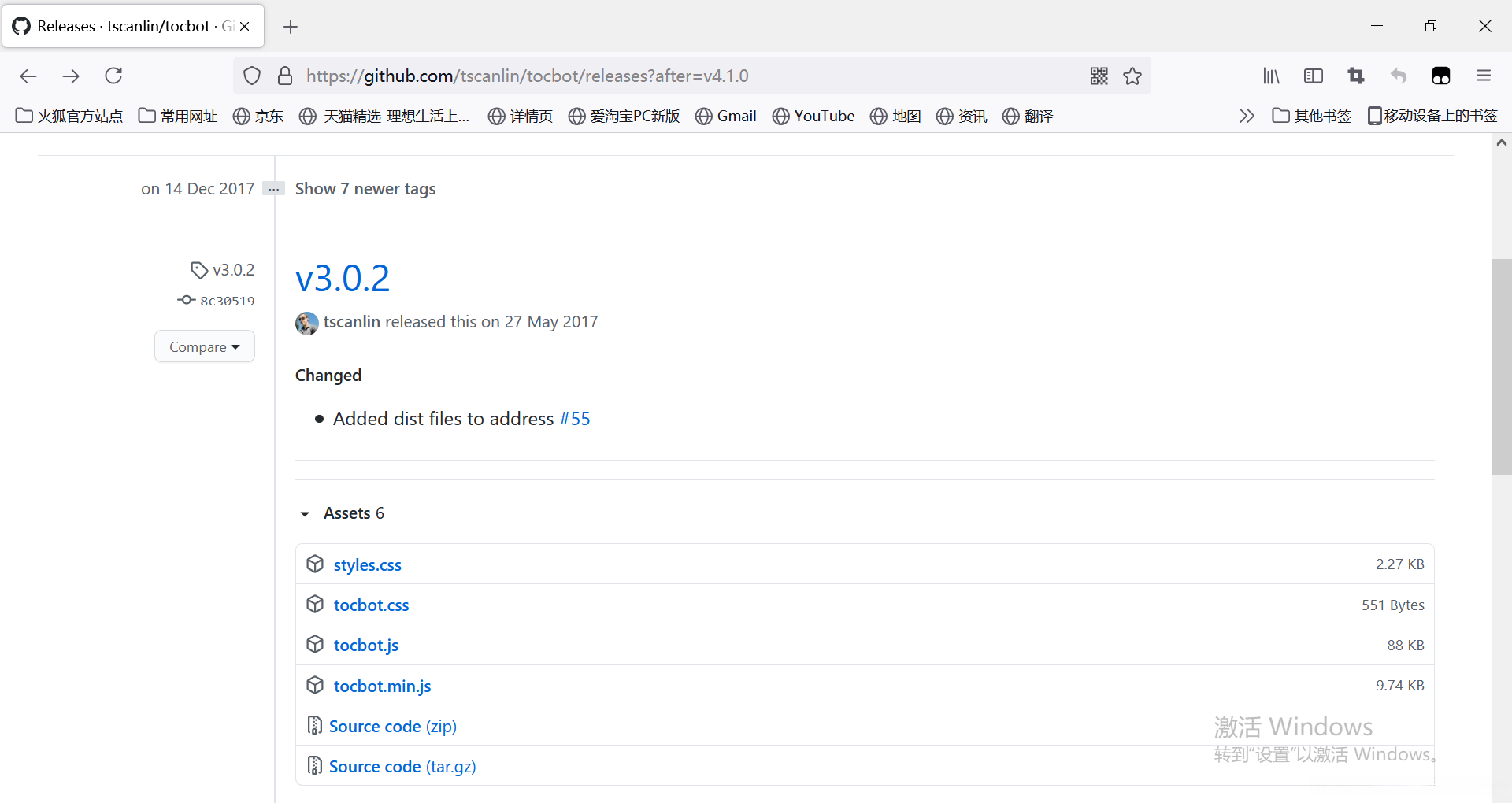Click the package icon beside tocbot.js

point(315,644)
